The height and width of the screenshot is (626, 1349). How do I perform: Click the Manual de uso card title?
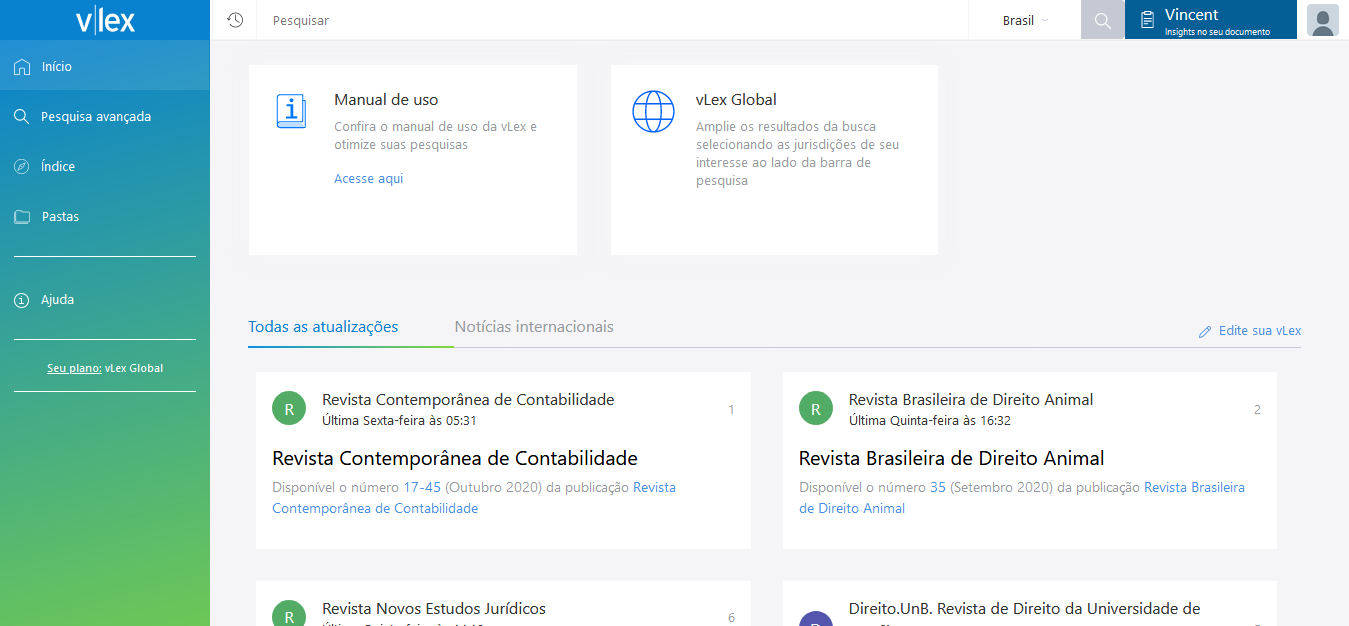(x=386, y=100)
